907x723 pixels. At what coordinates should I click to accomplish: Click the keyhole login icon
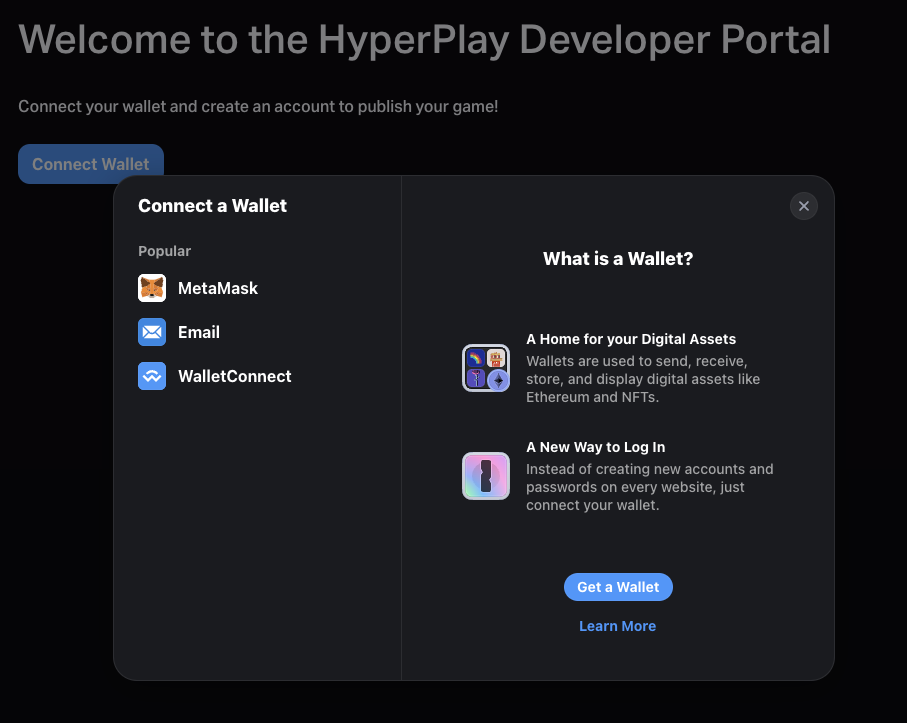click(486, 476)
